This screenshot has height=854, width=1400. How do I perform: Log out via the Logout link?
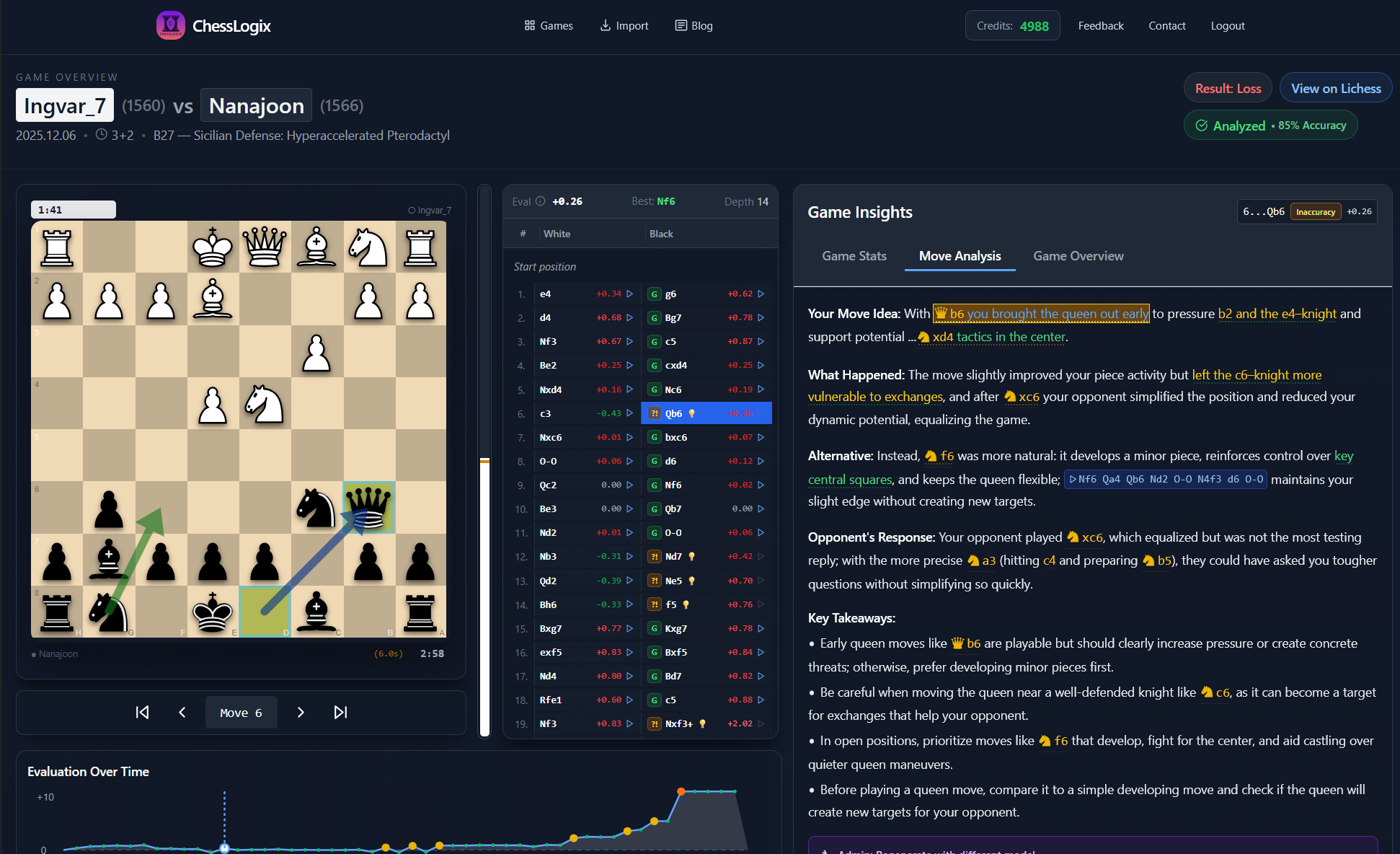pos(1228,25)
